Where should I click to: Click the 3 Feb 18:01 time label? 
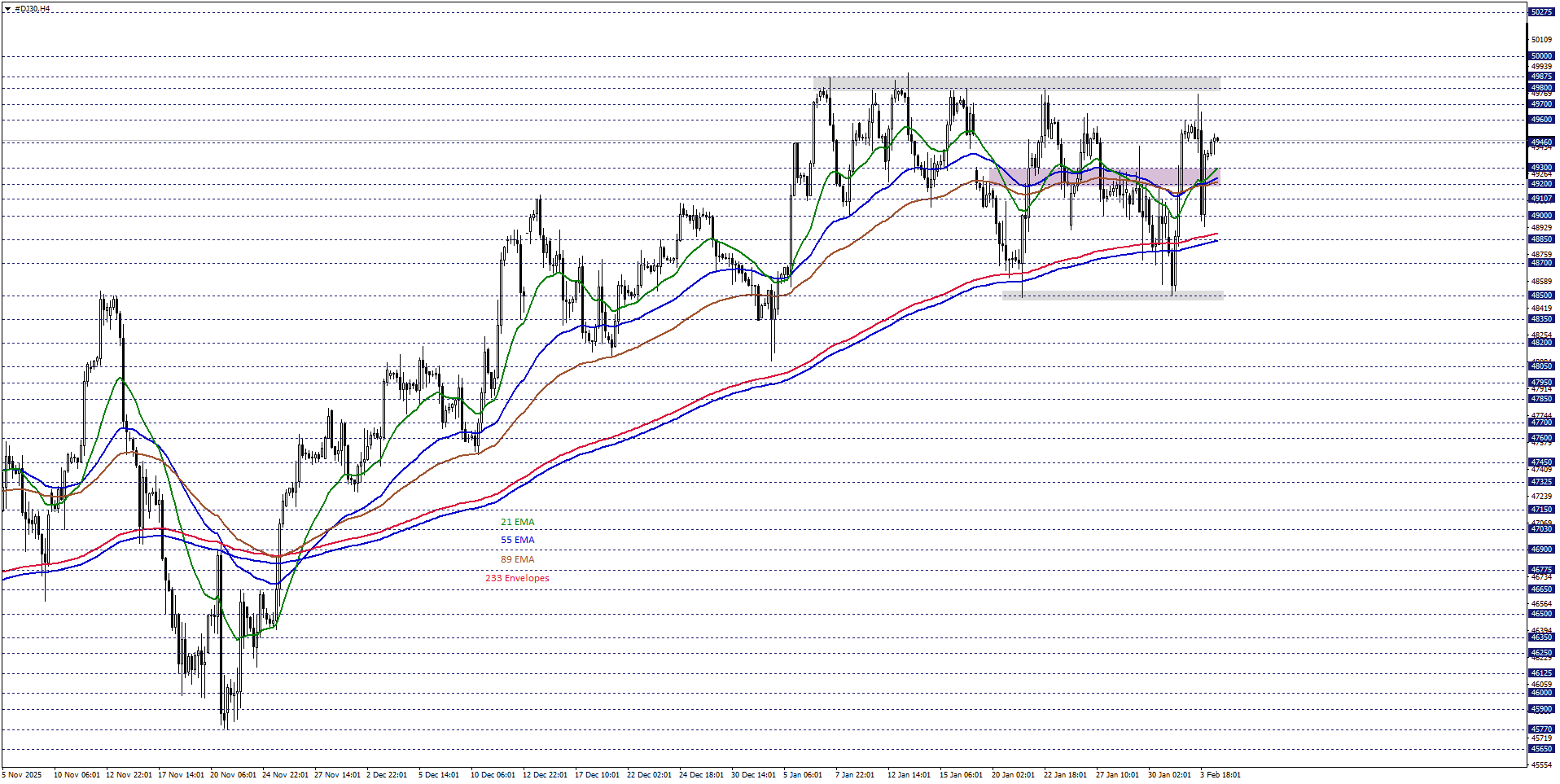point(1220,774)
